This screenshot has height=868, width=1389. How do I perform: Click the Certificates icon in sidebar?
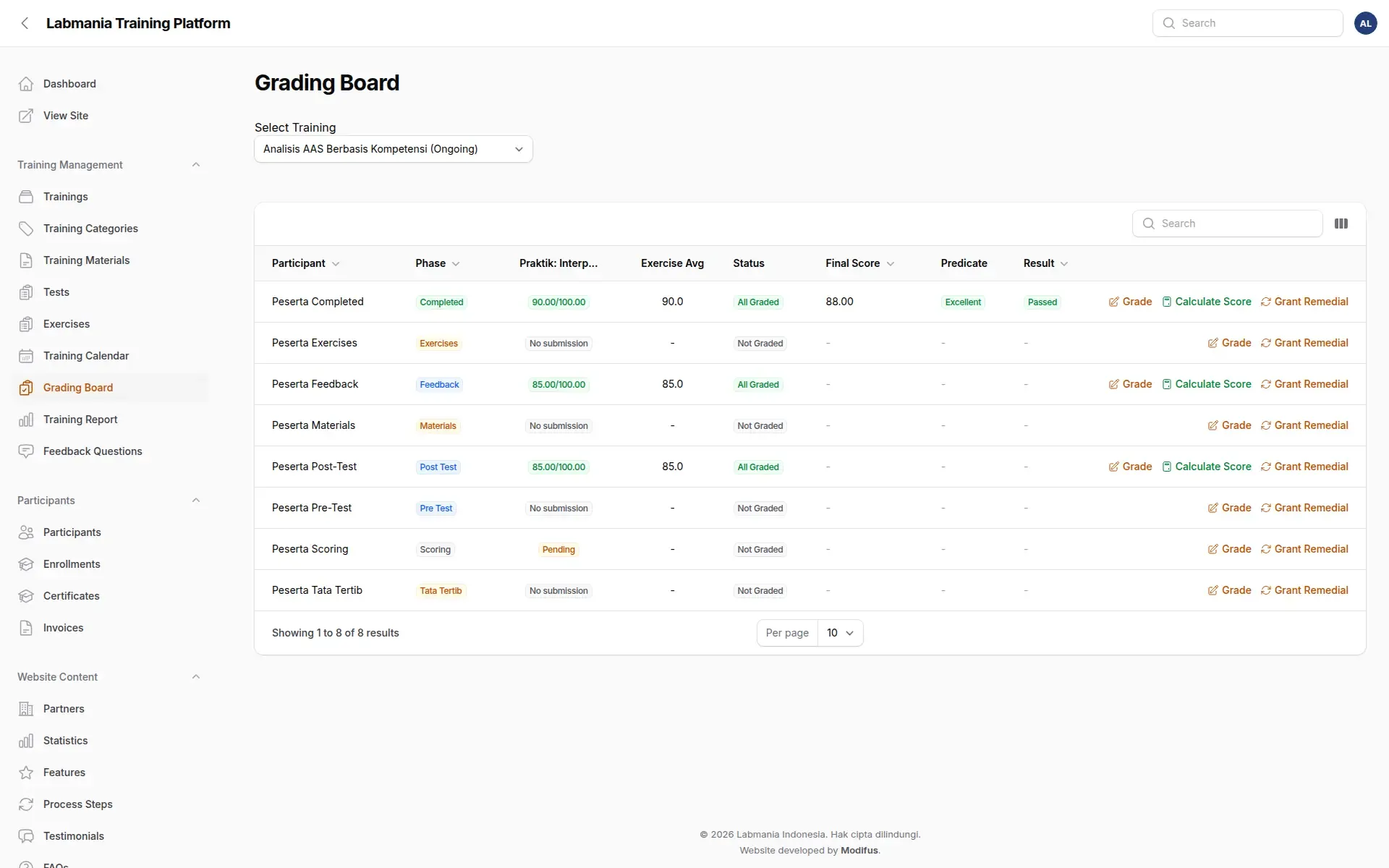26,596
